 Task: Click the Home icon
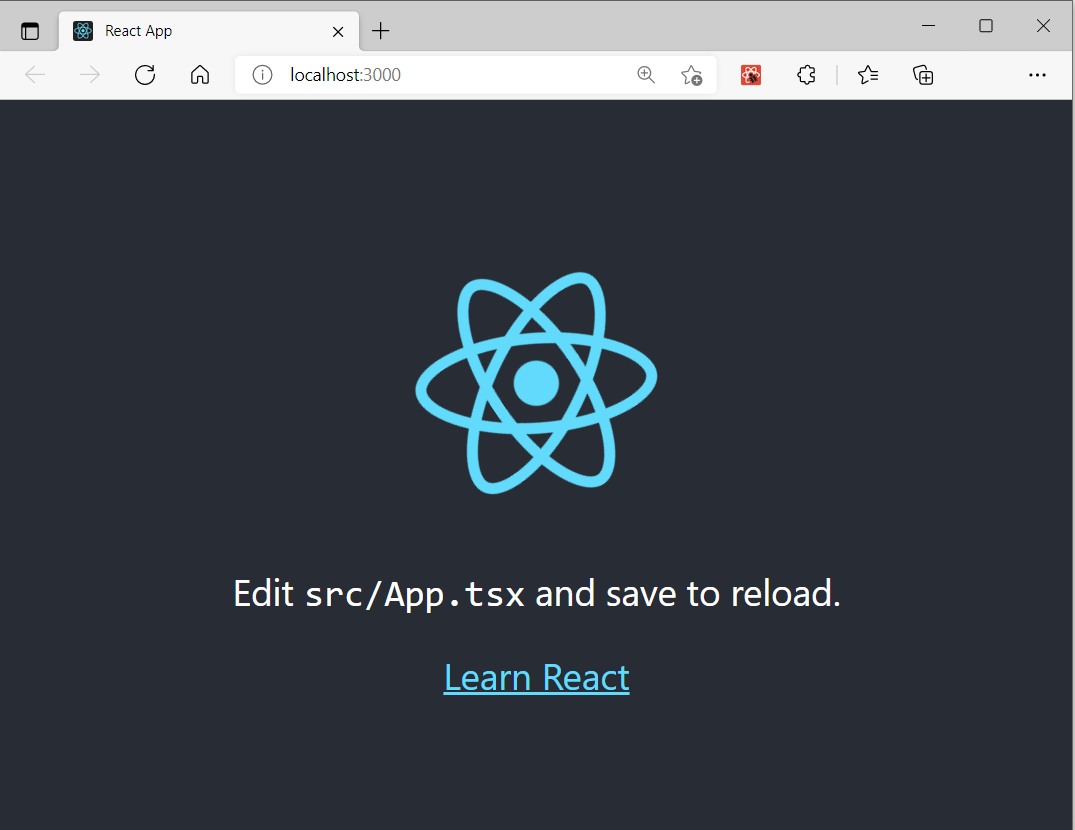(199, 75)
